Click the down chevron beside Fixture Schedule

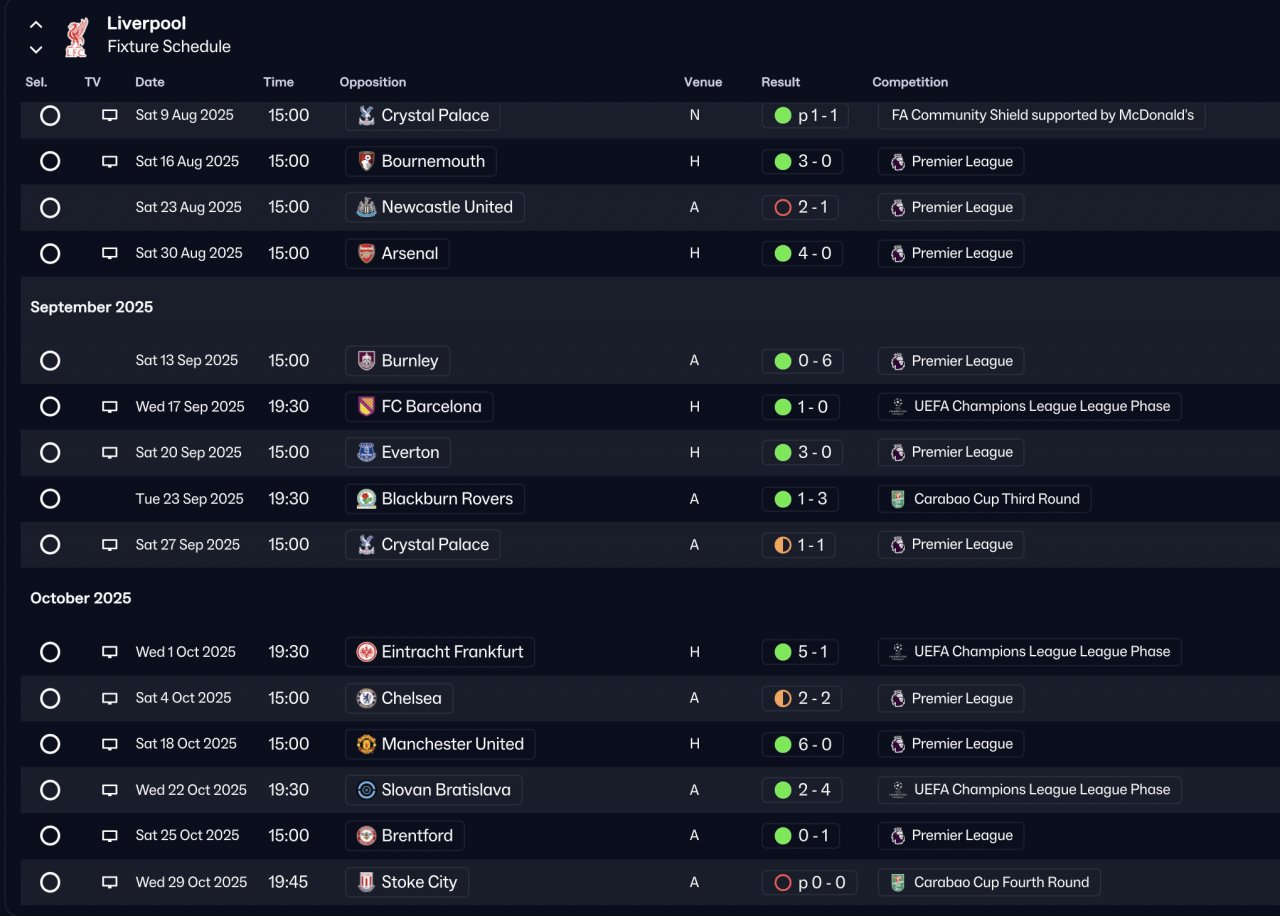point(36,49)
